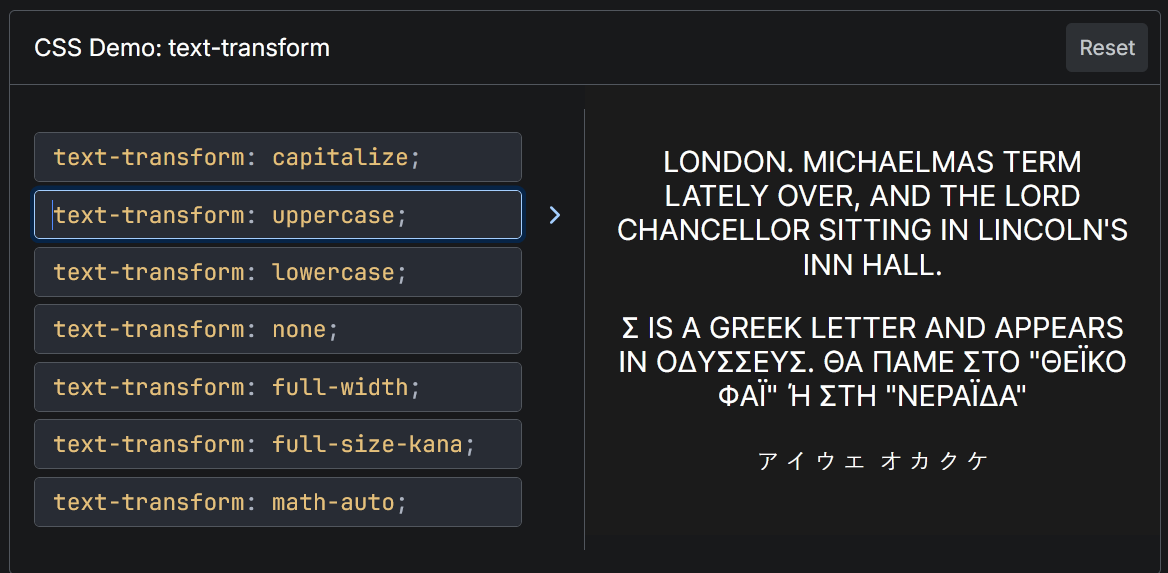Click the word 'capitalize' in the code

click(340, 157)
